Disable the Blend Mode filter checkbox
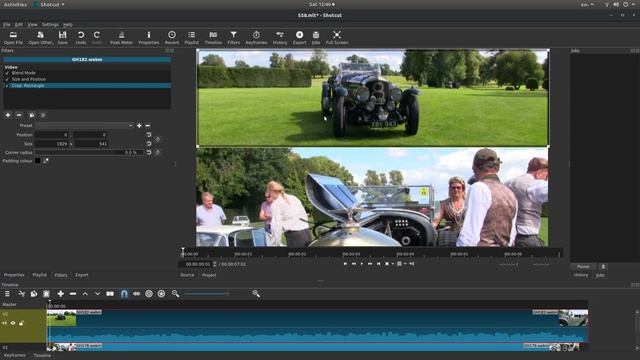 [x=7, y=73]
